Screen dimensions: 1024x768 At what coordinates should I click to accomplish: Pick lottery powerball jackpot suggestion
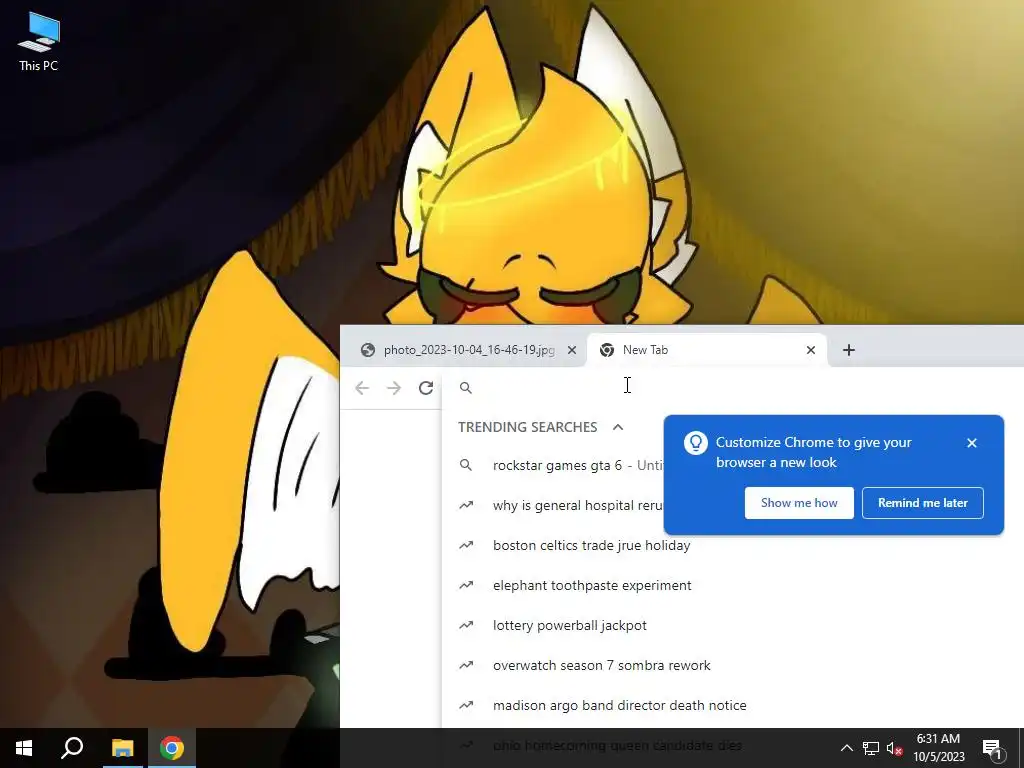734,625
